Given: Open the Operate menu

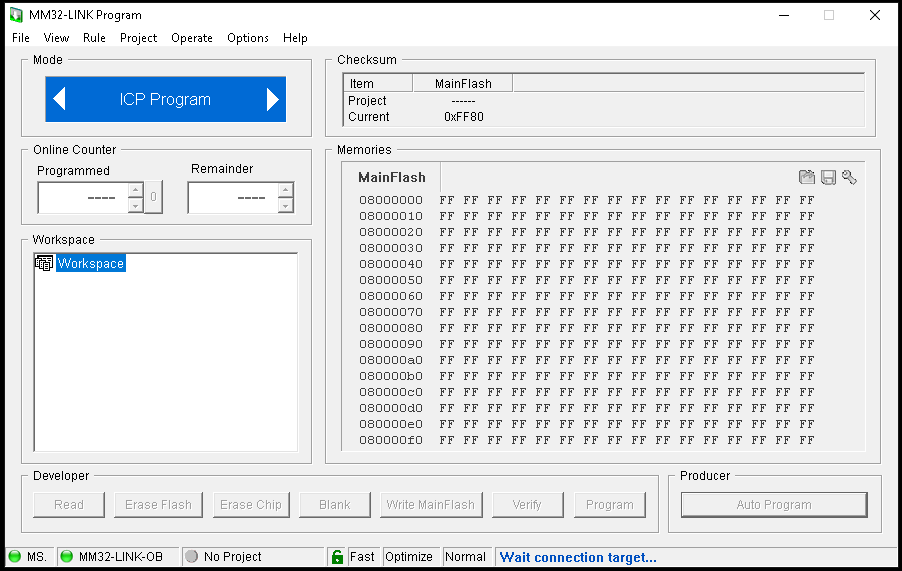Looking at the screenshot, I should click(x=192, y=38).
